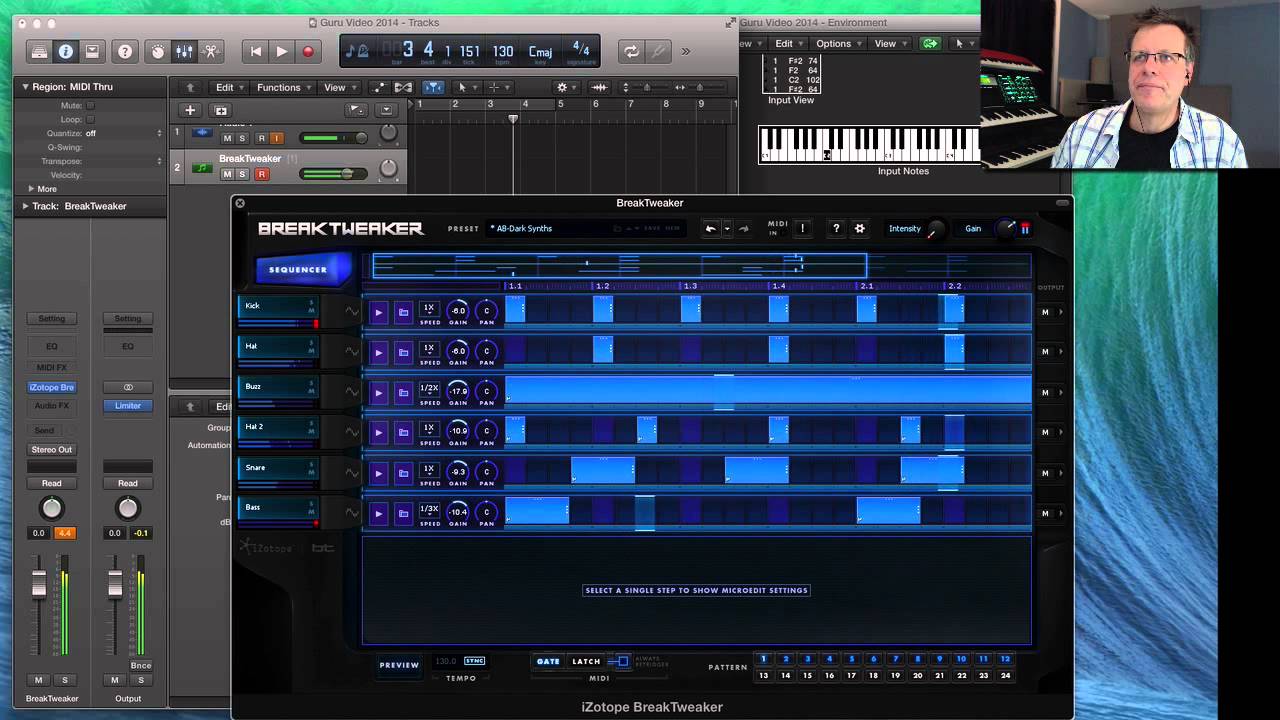Tick the Mute checkbox in Region inspector
The width and height of the screenshot is (1280, 720).
click(x=90, y=105)
